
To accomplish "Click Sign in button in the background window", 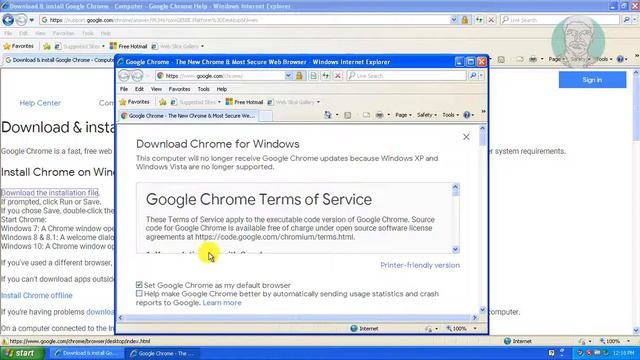I will 592,80.
